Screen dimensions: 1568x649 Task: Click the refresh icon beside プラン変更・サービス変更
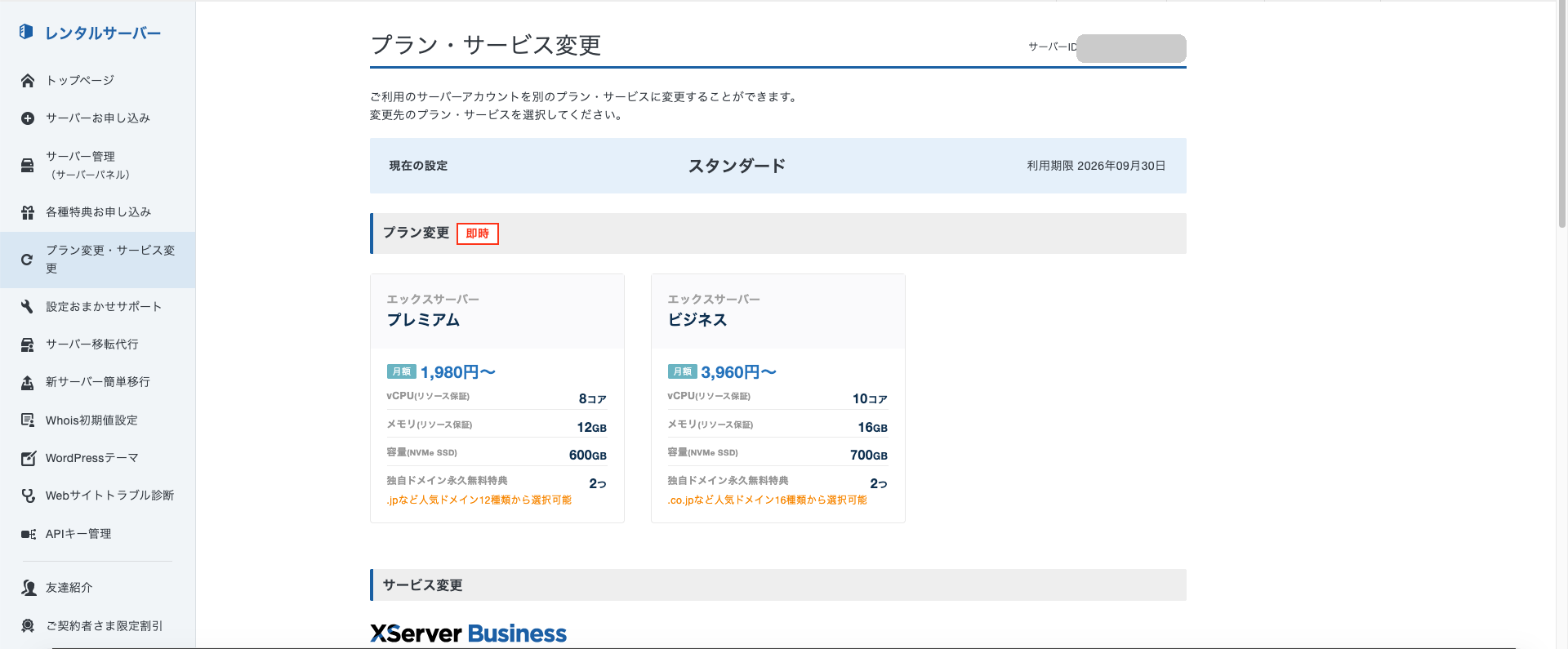click(x=27, y=260)
